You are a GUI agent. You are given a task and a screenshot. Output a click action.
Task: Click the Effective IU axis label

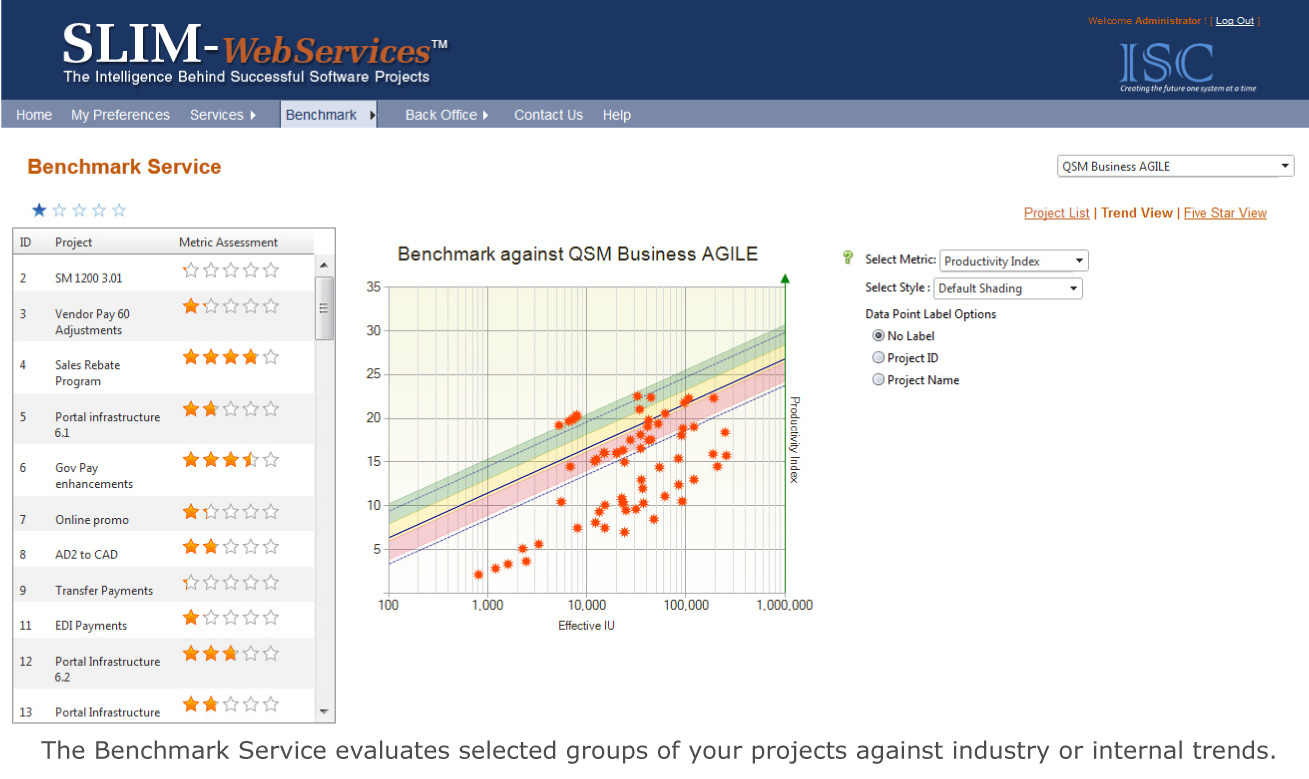pos(586,626)
